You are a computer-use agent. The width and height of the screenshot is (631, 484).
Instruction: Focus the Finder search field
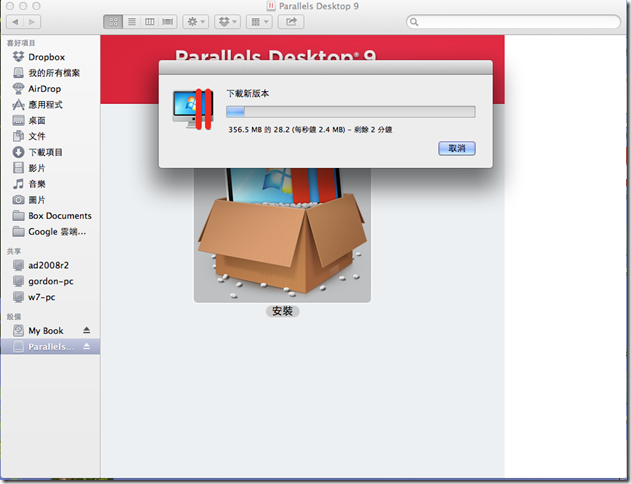[513, 22]
